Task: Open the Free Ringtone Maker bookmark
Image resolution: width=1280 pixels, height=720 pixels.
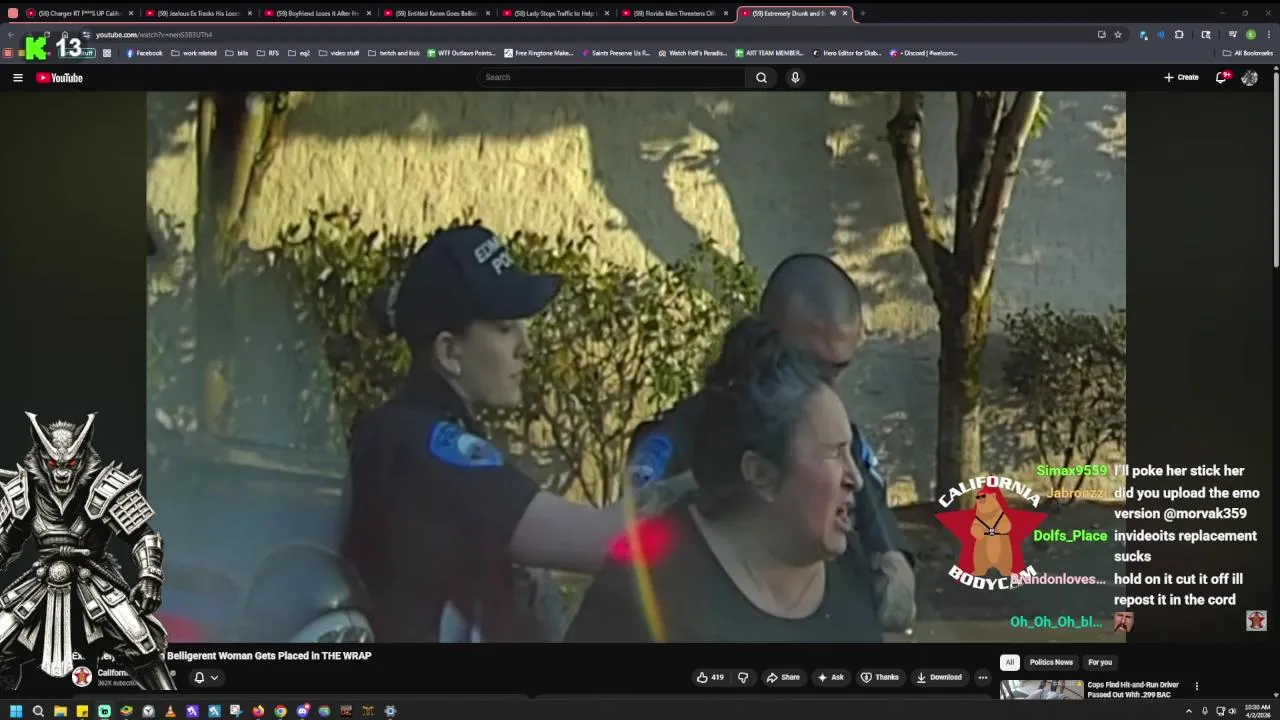Action: click(539, 53)
